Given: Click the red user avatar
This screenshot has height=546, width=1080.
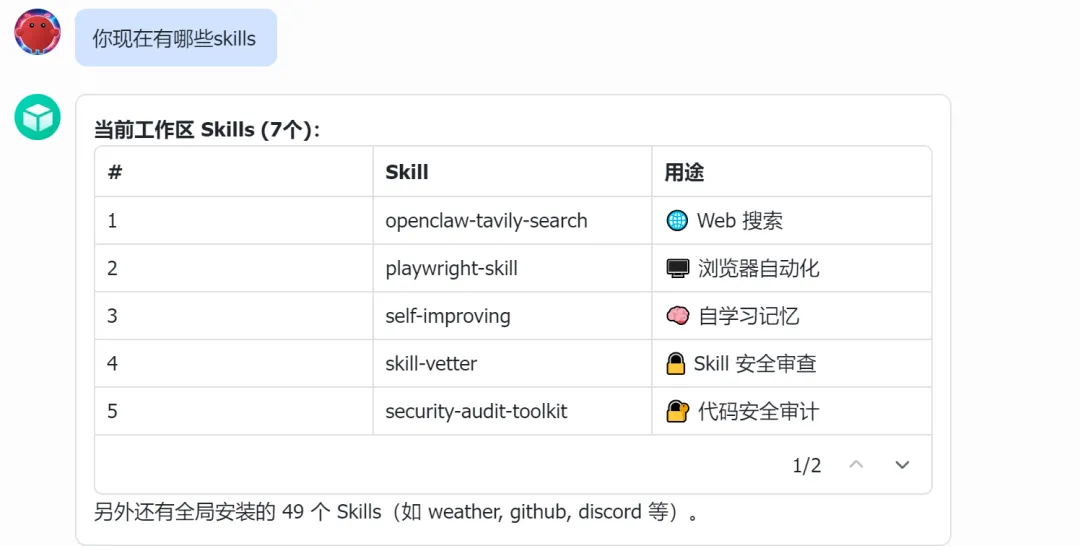Looking at the screenshot, I should click(38, 32).
